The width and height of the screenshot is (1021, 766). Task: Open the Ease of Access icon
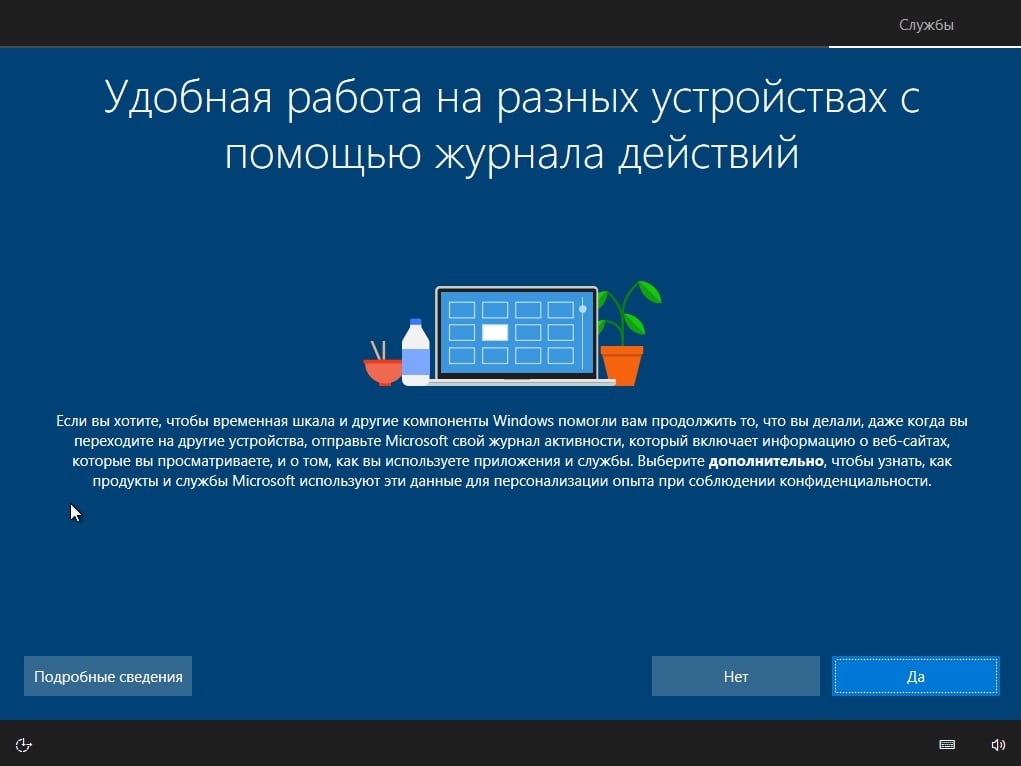tap(26, 744)
